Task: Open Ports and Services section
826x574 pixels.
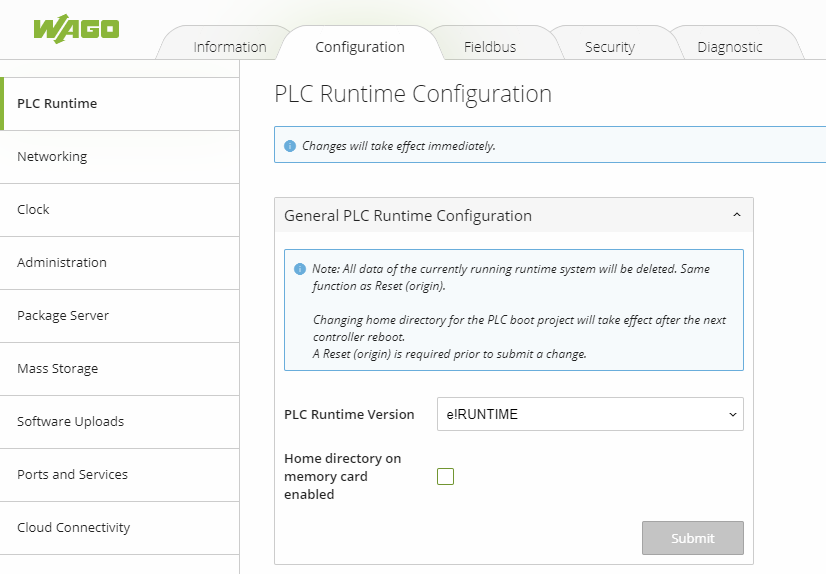Action: 72,475
